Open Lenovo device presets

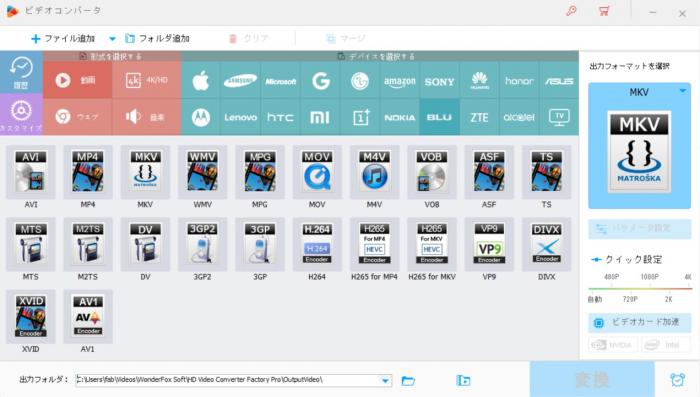[240, 117]
